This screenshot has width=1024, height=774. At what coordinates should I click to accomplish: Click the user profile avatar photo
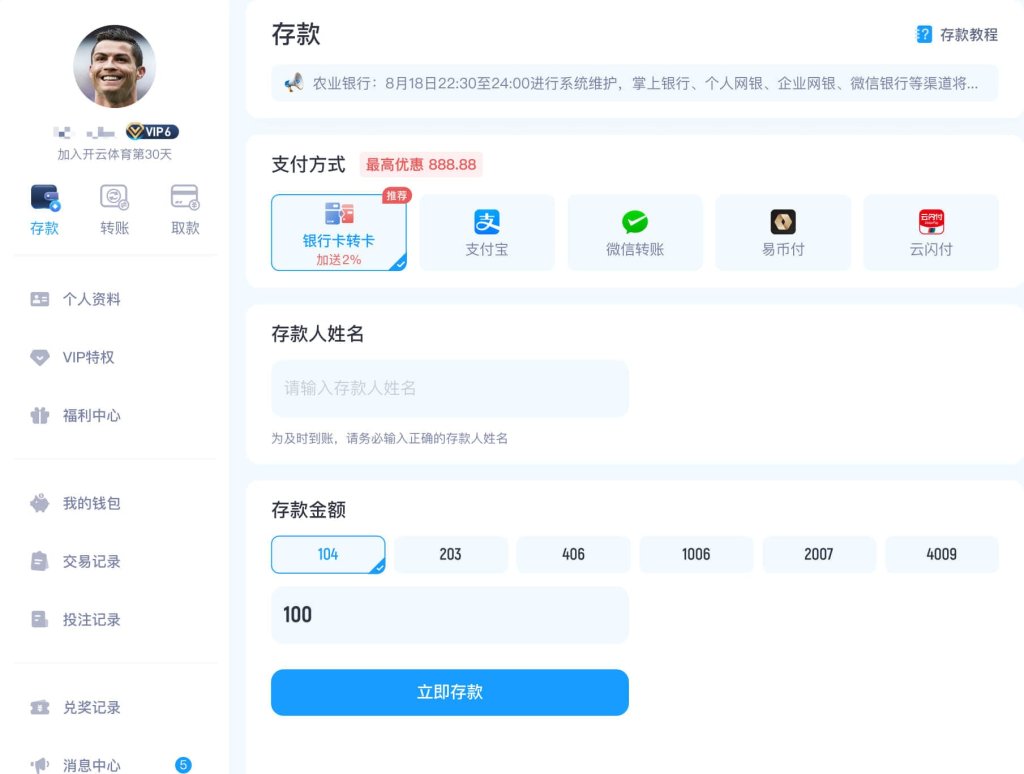(114, 66)
